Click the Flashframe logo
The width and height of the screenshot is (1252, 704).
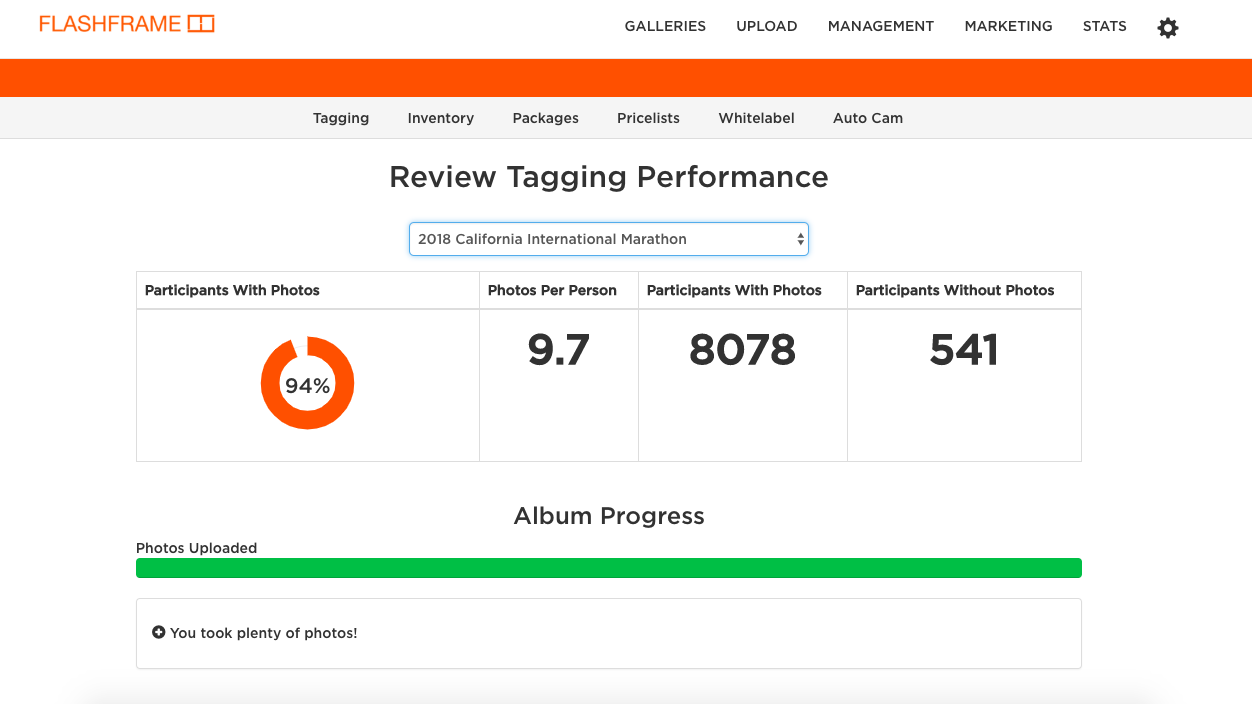pos(127,24)
